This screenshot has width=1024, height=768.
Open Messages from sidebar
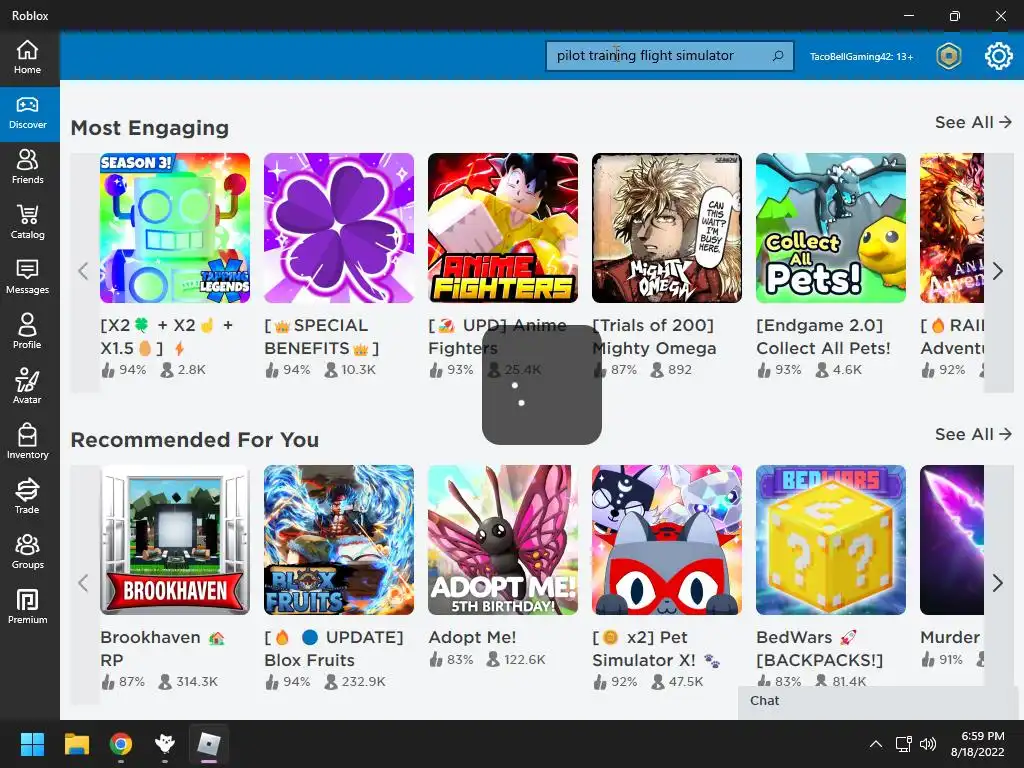pyautogui.click(x=27, y=278)
